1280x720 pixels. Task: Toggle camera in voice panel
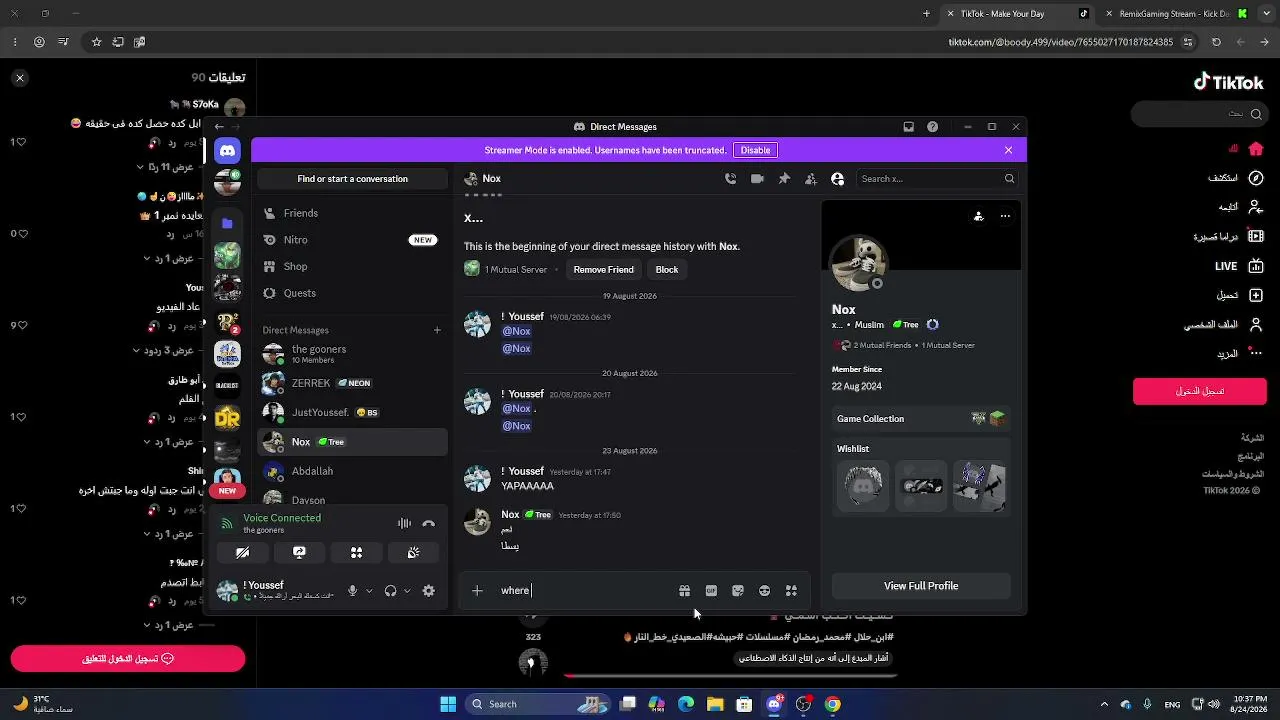point(242,552)
